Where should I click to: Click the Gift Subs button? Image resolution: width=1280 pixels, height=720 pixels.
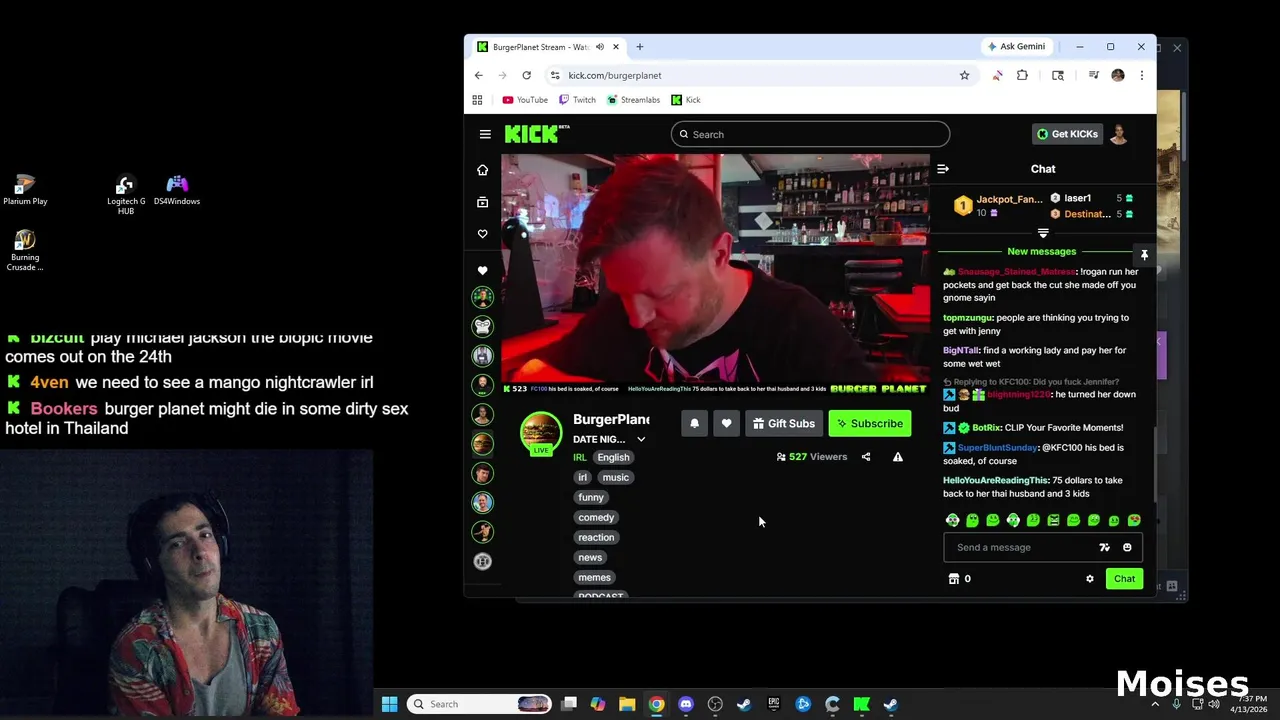tap(784, 423)
